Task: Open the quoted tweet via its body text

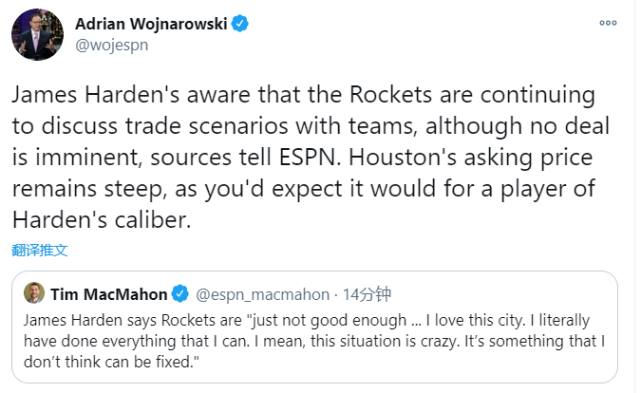Action: (314, 341)
